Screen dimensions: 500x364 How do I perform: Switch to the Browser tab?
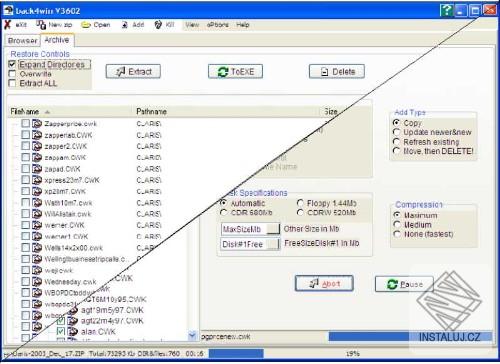23,41
